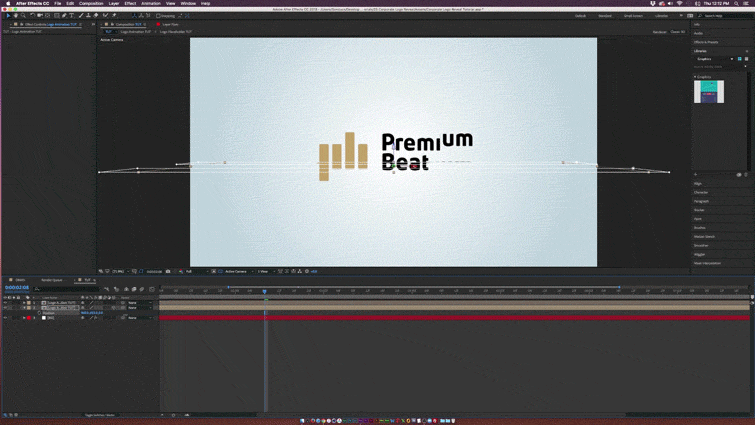Open the Graphics library dropdown

(x=731, y=59)
